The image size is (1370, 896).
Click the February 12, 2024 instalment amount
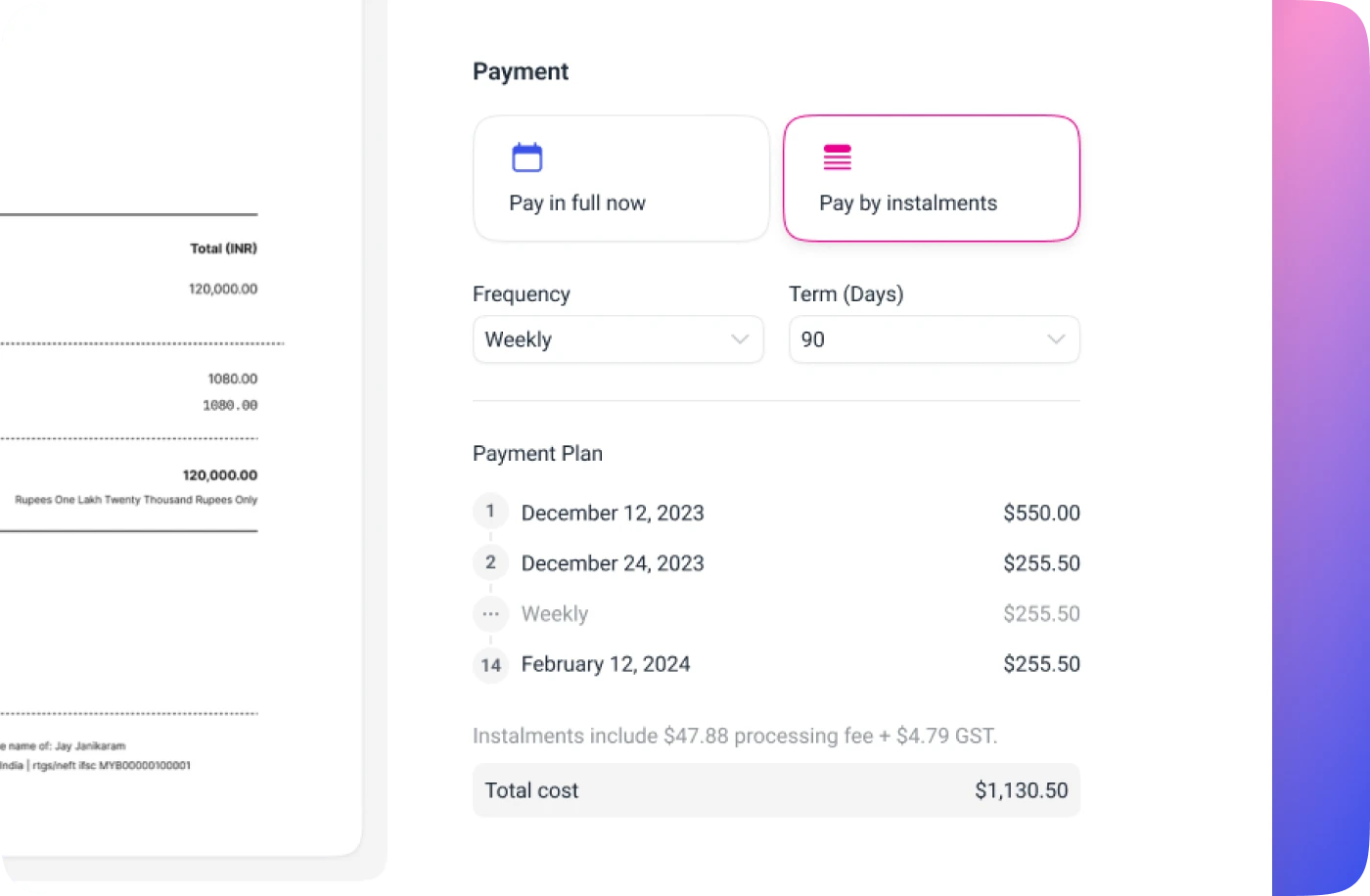(1041, 664)
